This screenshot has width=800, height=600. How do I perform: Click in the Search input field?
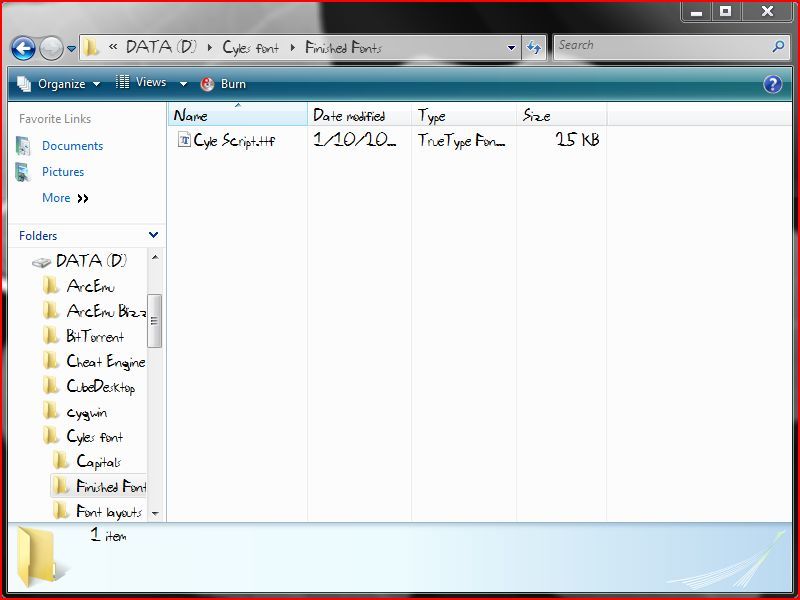click(663, 47)
